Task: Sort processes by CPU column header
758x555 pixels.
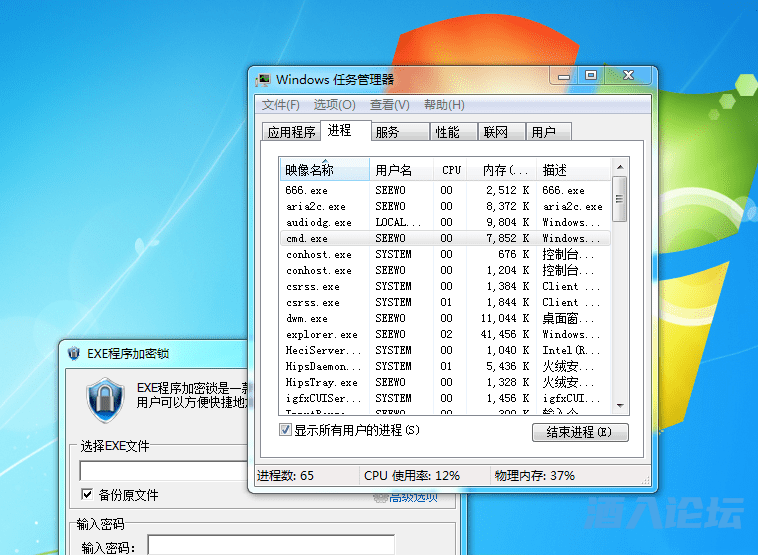Action: click(451, 170)
